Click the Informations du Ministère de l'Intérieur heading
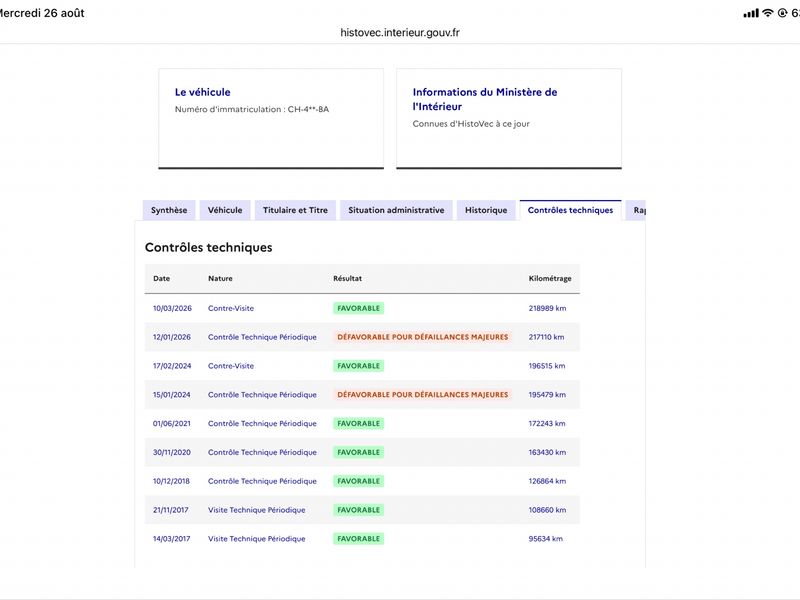Viewport: 800px width, 600px height. (485, 99)
